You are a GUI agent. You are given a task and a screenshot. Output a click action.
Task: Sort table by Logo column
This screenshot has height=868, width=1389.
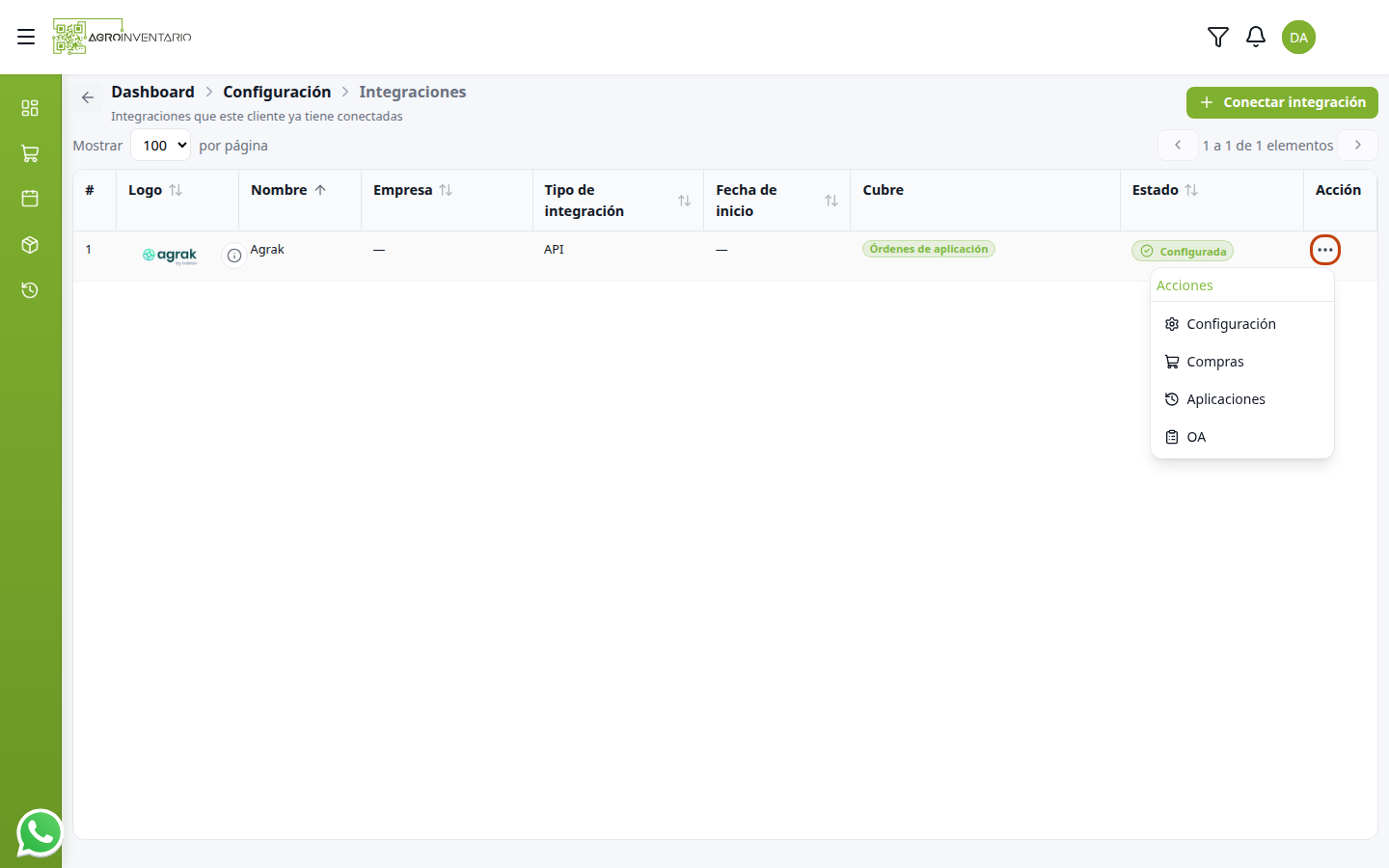coord(176,190)
